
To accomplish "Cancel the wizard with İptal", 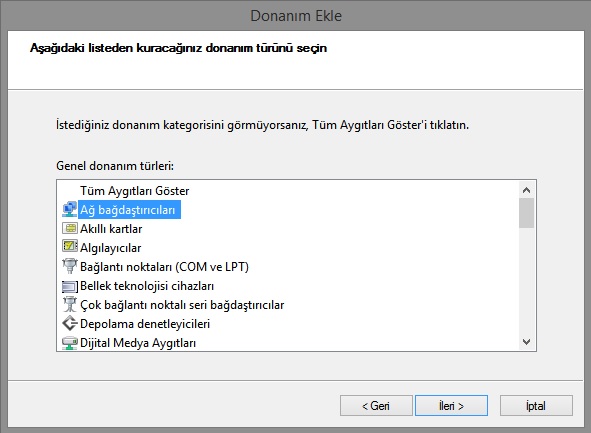I will [536, 405].
